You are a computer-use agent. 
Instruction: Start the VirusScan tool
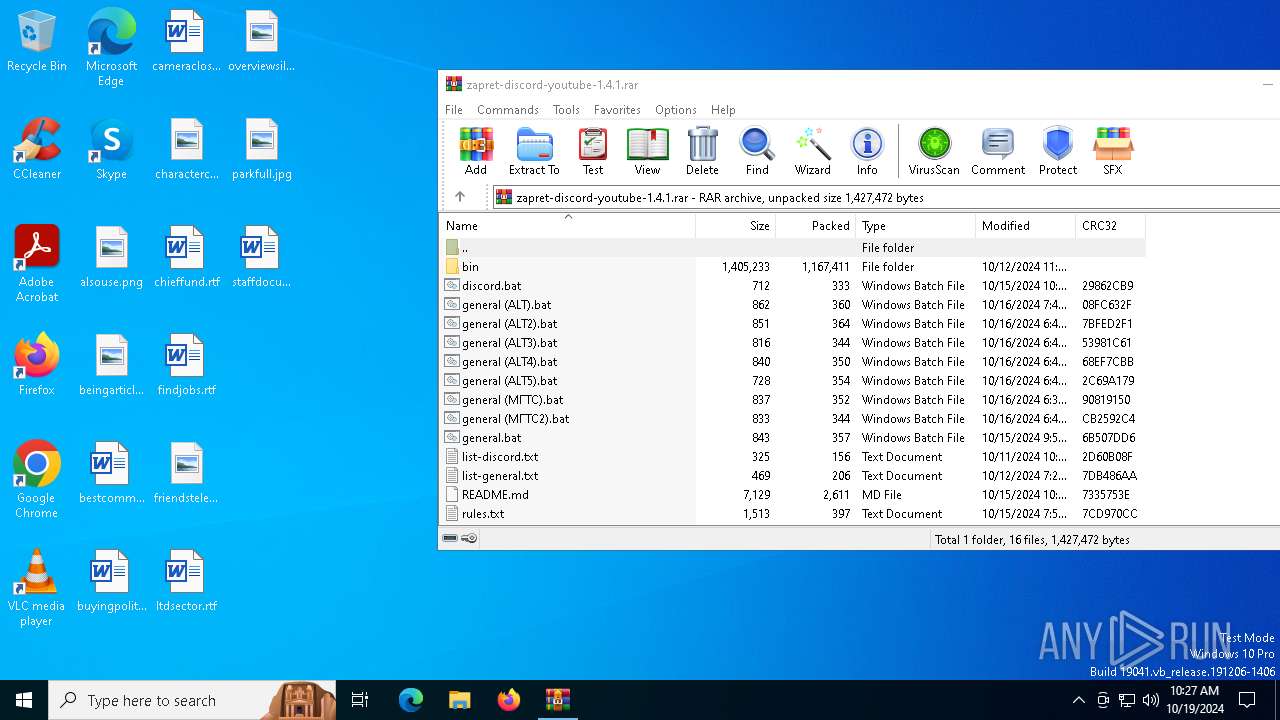(x=934, y=151)
